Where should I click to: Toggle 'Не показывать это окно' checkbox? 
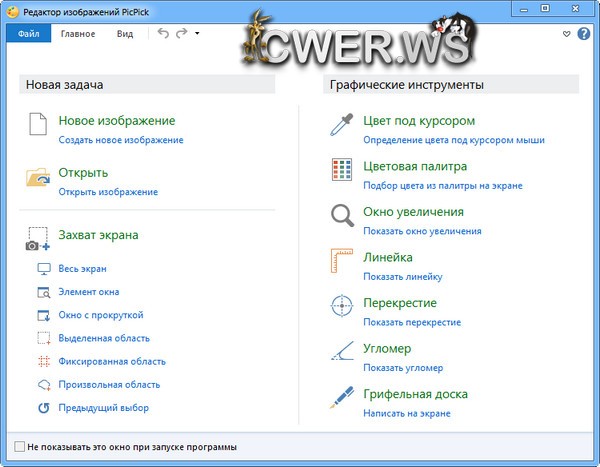(20, 446)
